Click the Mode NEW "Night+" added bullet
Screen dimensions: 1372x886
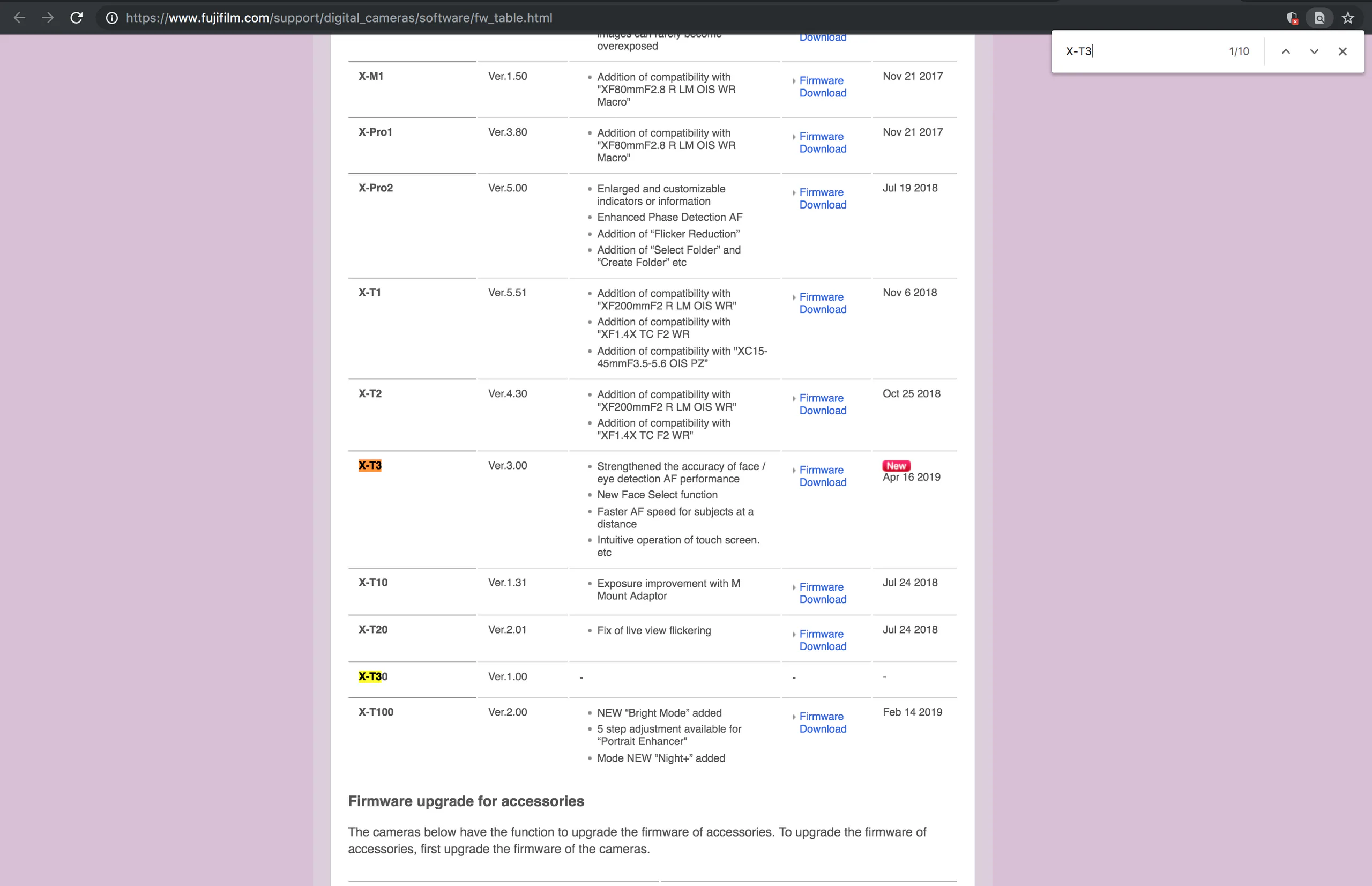tap(661, 759)
